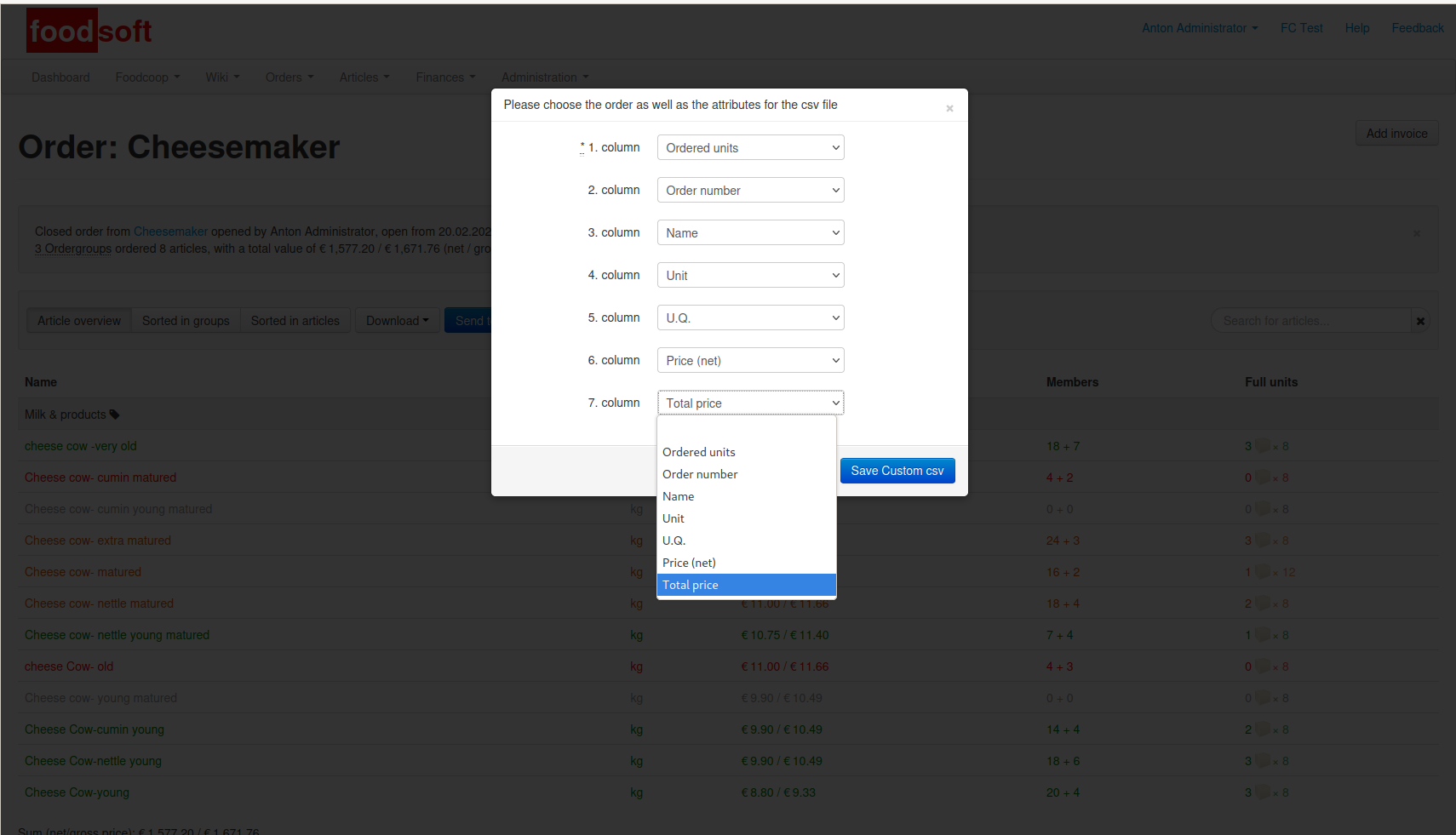Viewport: 1456px width, 835px height.
Task: Click the foodsoft logo
Action: [x=89, y=31]
